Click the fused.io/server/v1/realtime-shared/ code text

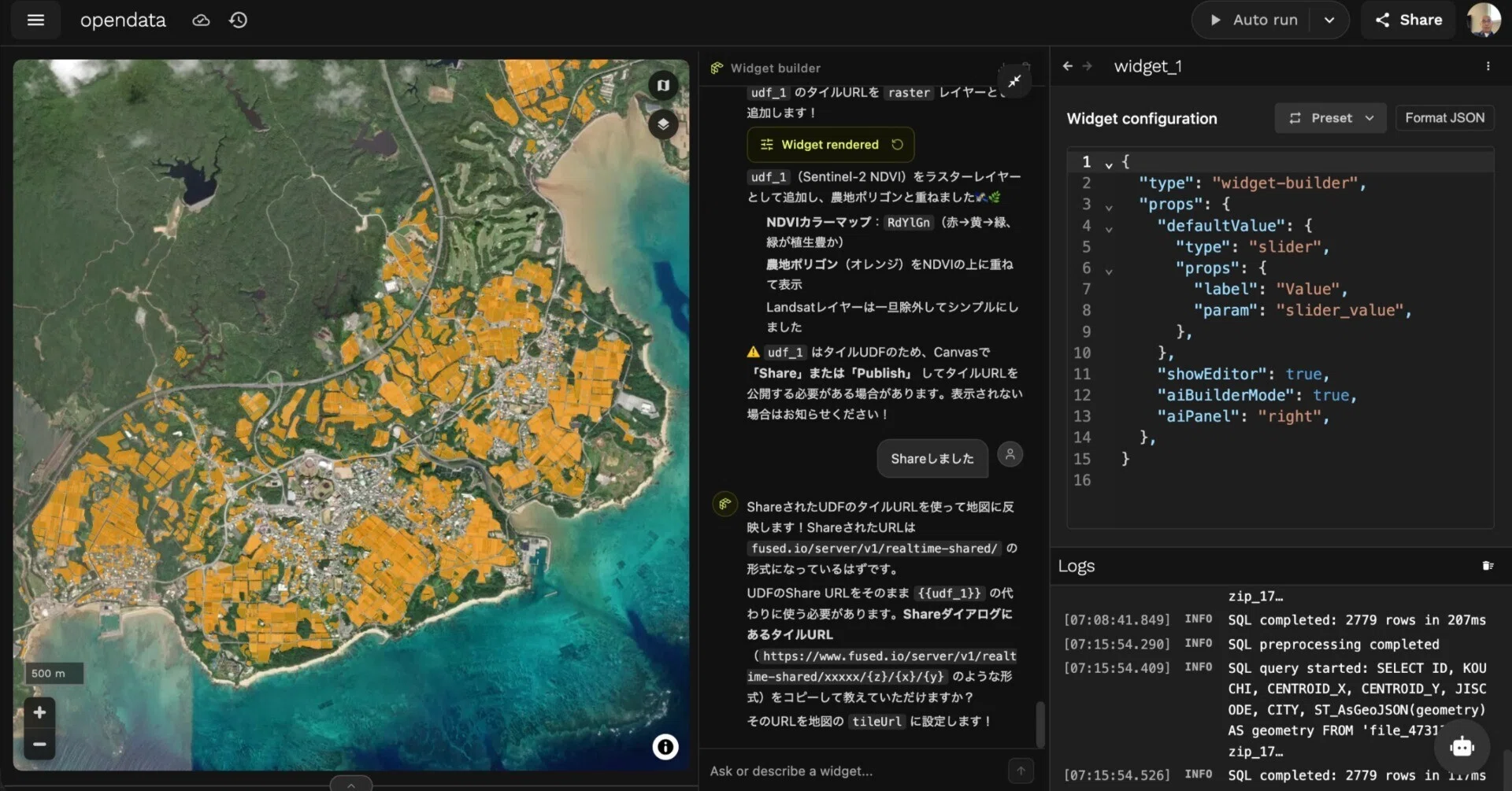pyautogui.click(x=874, y=549)
